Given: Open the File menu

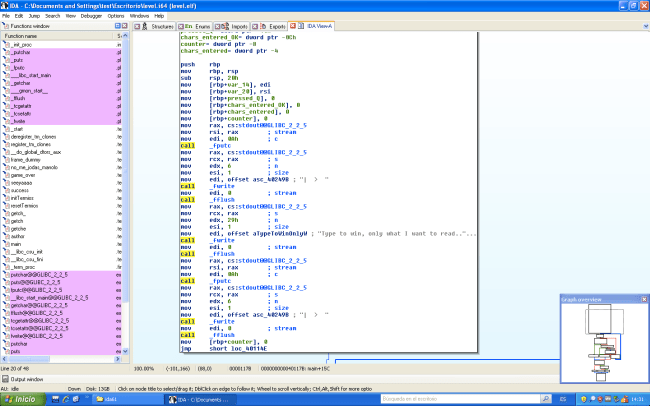Looking at the screenshot, I should pyautogui.click(x=8, y=16).
